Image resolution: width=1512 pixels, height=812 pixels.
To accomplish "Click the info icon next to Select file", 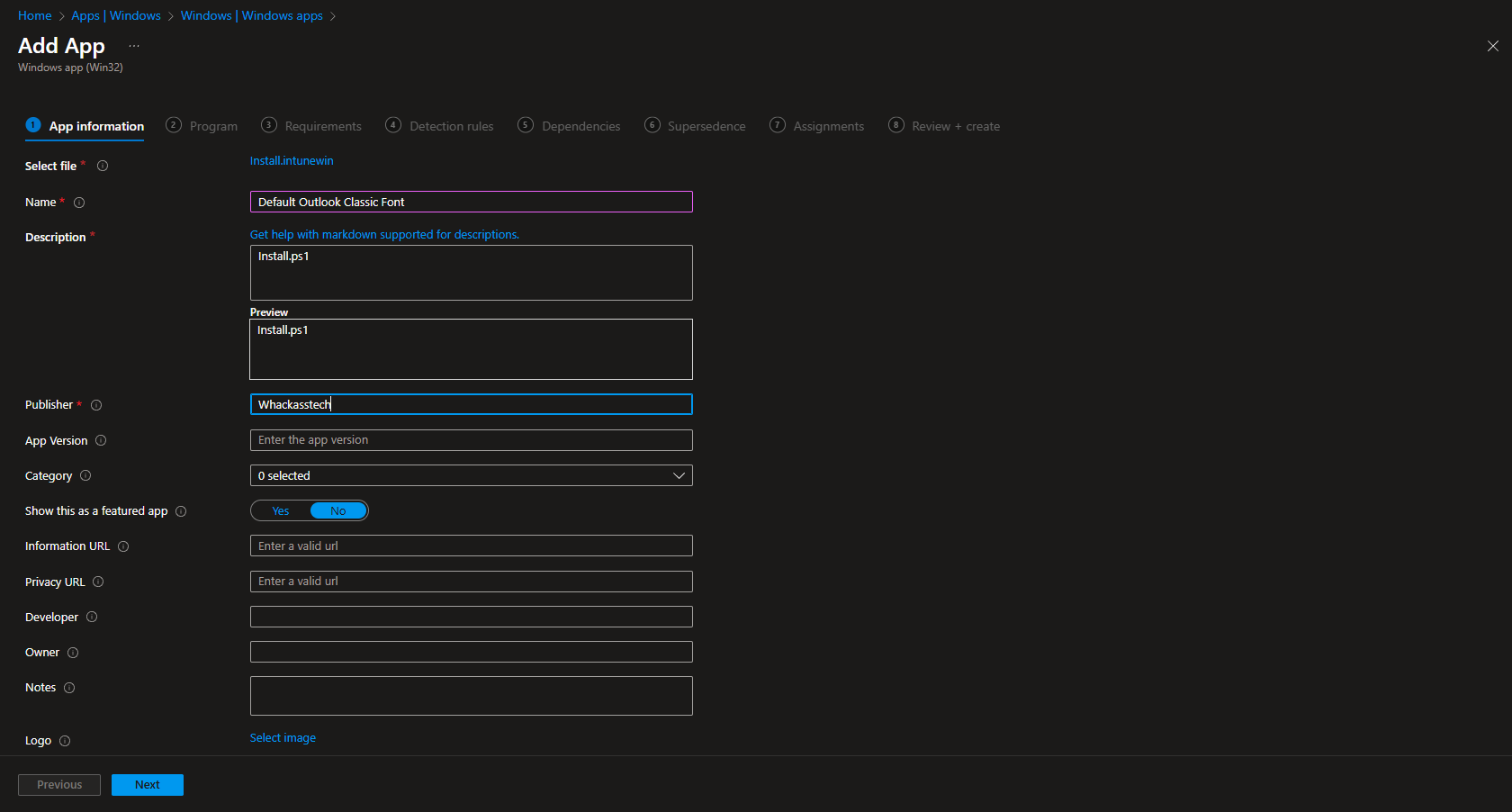I will click(103, 166).
